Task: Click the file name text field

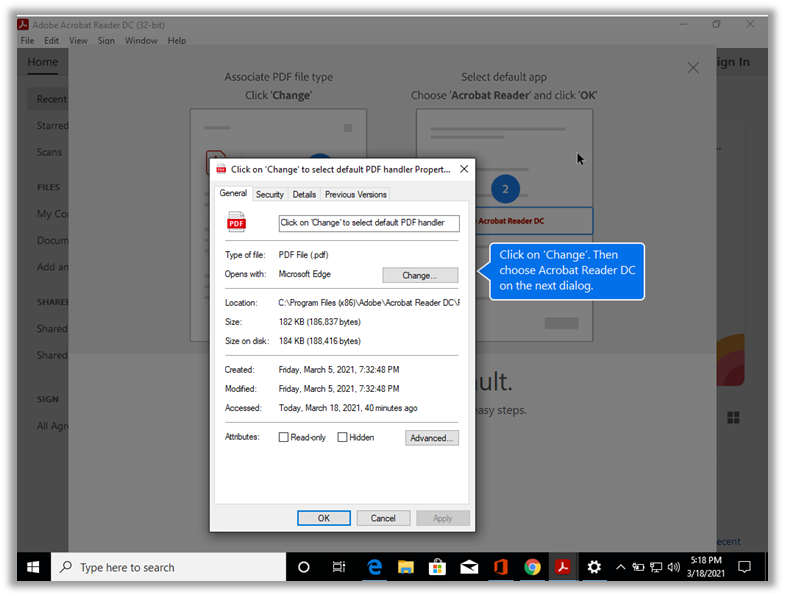Action: [x=369, y=223]
